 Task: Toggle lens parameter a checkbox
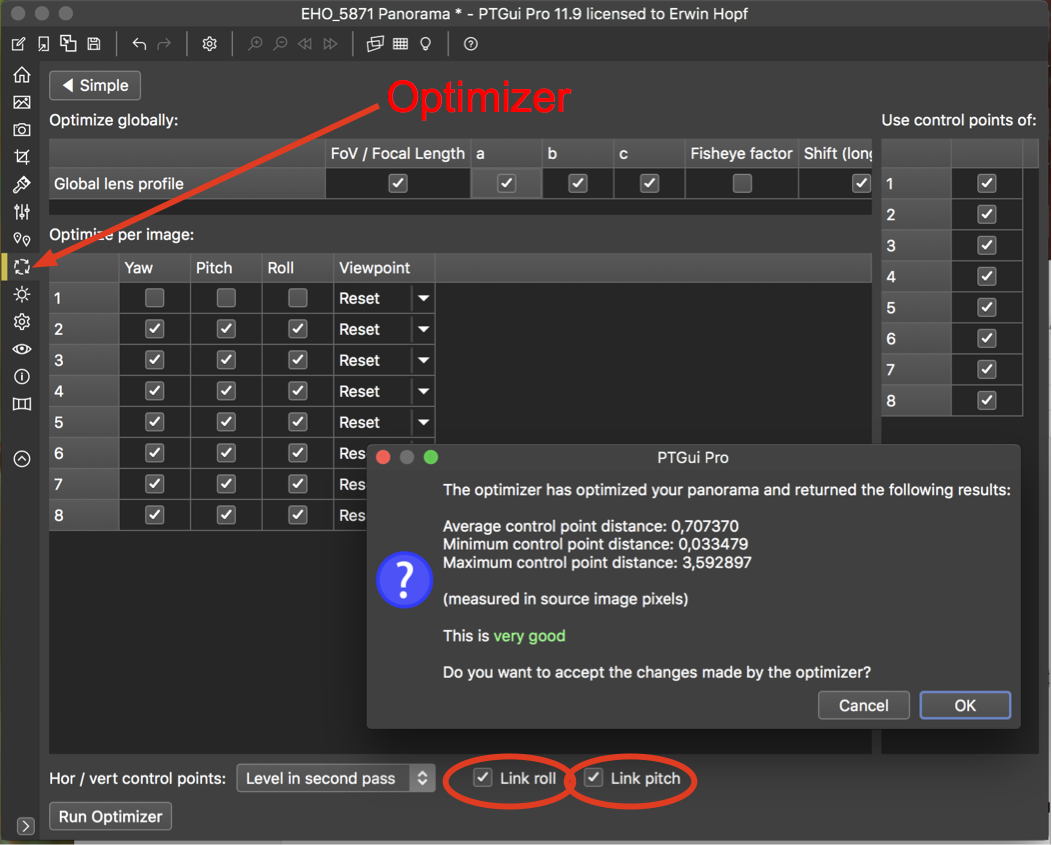point(507,183)
